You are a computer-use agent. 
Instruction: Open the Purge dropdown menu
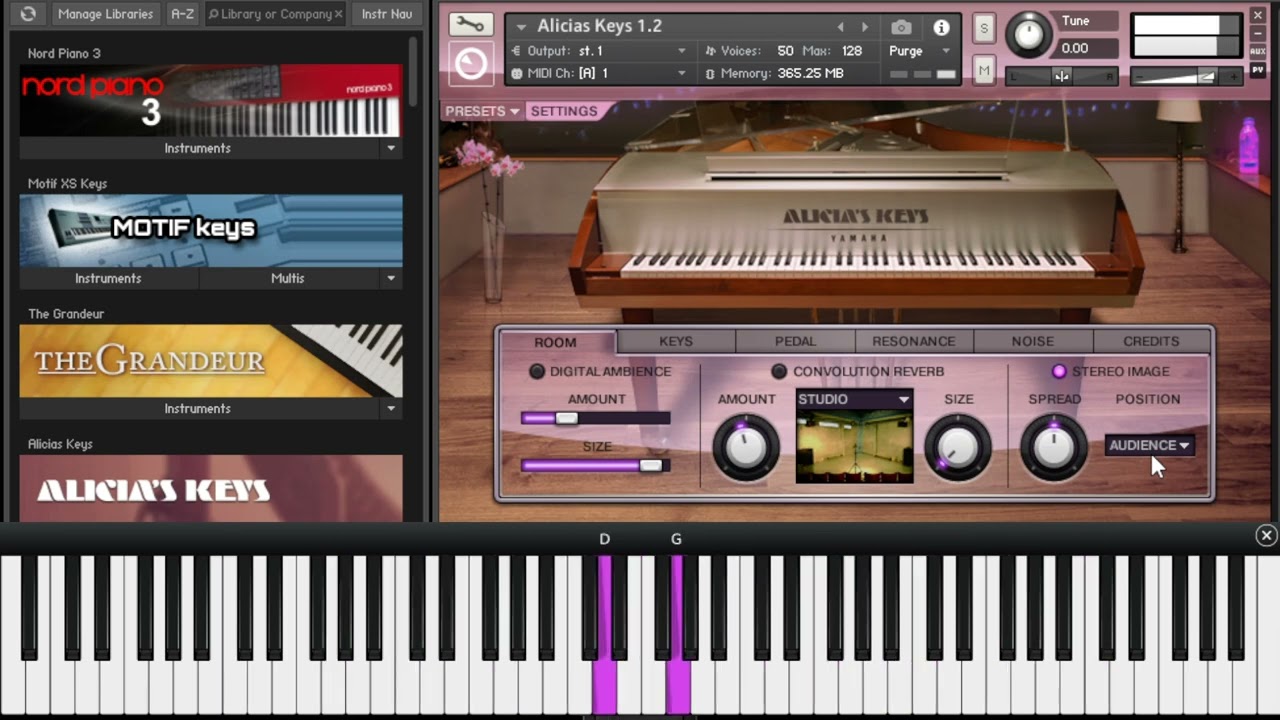(920, 51)
